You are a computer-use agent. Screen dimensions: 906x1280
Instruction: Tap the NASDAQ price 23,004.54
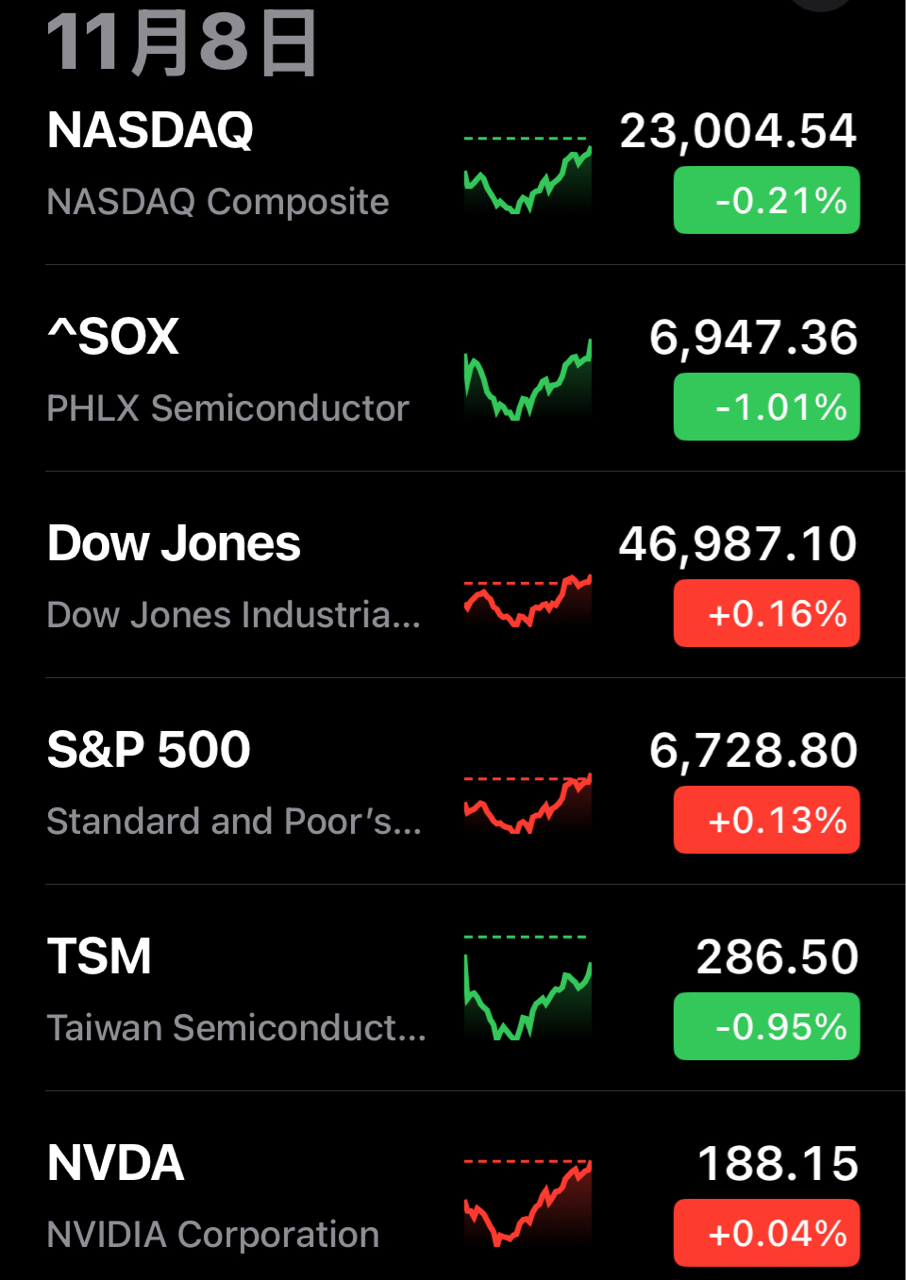[x=738, y=131]
